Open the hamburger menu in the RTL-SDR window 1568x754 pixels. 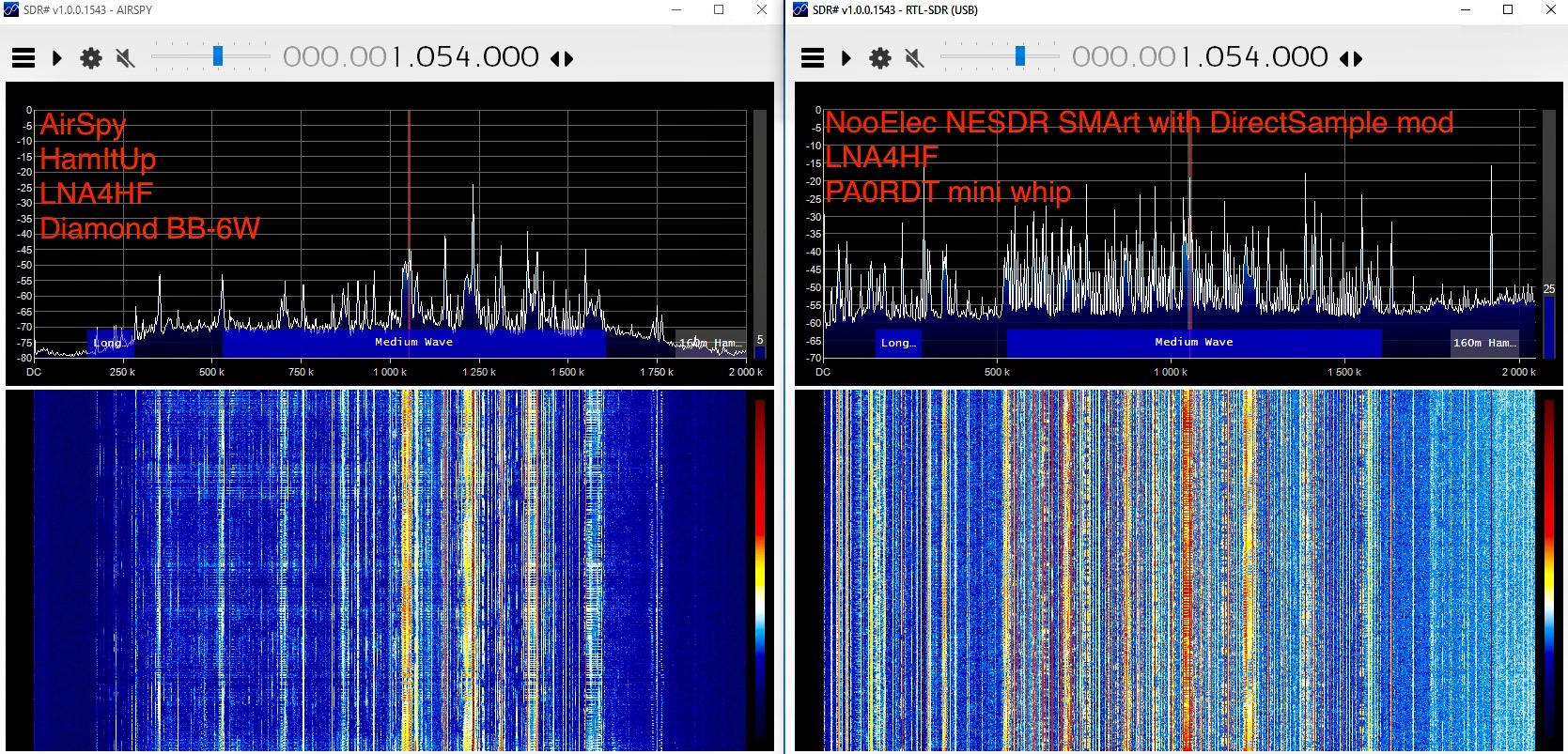pos(813,58)
